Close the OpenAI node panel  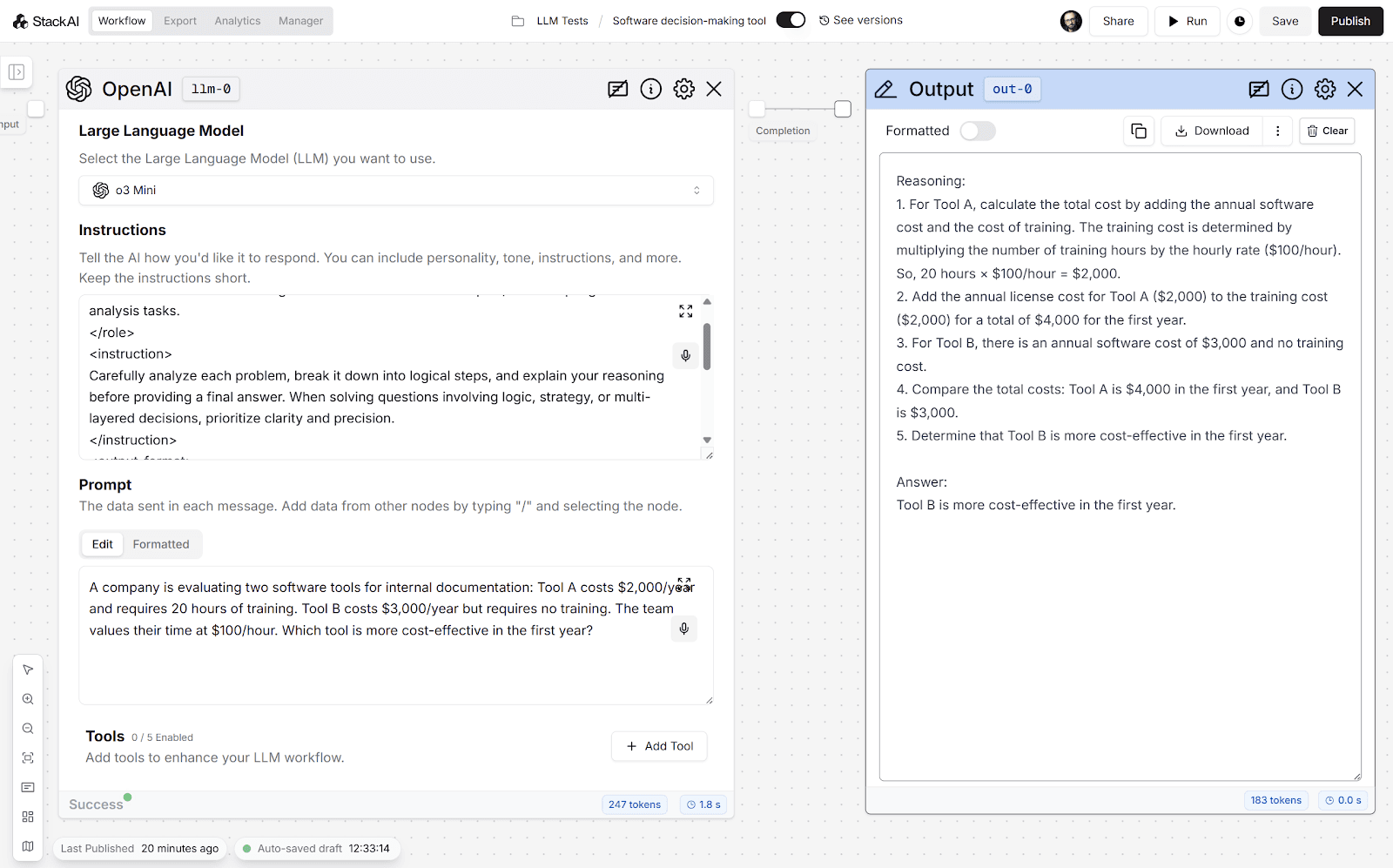(714, 89)
